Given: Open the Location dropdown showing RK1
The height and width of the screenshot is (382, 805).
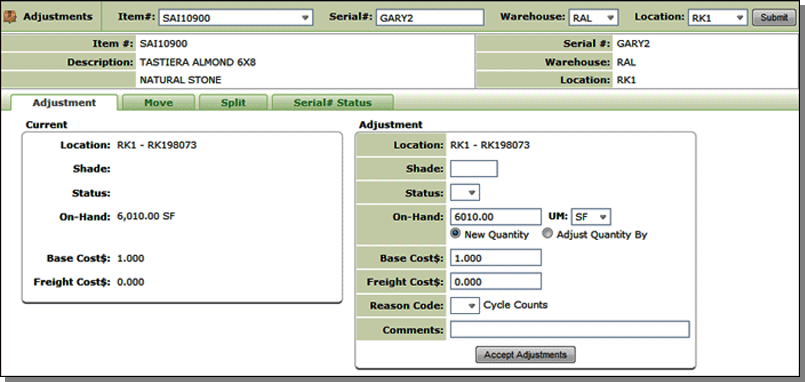Looking at the screenshot, I should click(x=717, y=17).
